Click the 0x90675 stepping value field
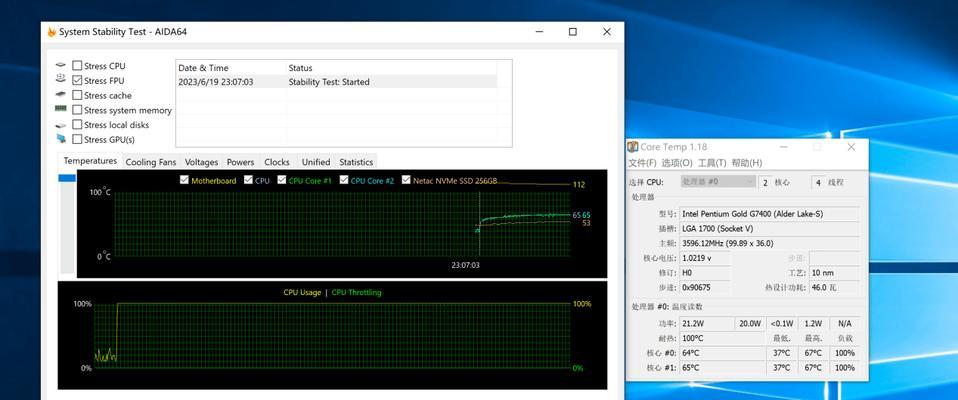Viewport: 958px width, 400px height. pos(704,288)
